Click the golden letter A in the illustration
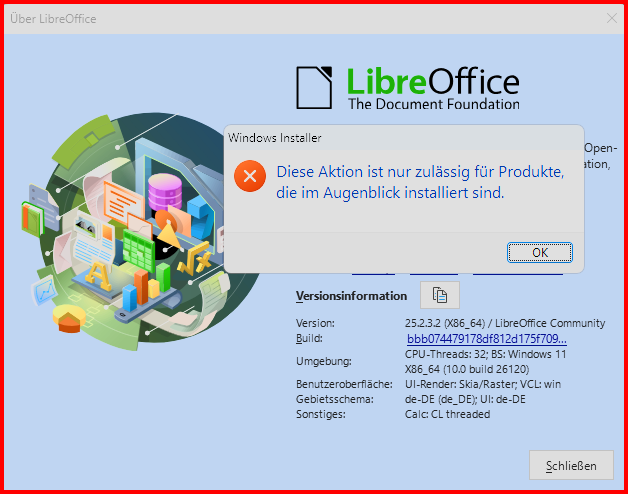The width and height of the screenshot is (628, 494). pos(98,276)
